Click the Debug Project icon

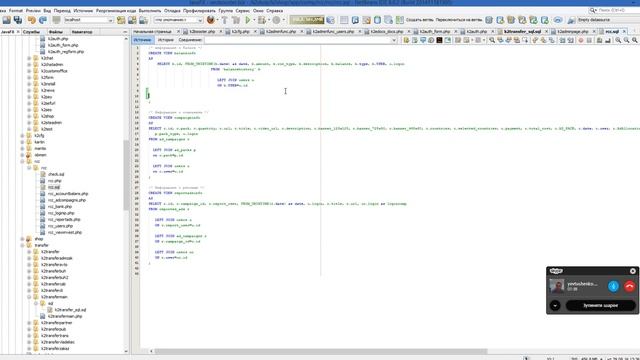coord(262,20)
